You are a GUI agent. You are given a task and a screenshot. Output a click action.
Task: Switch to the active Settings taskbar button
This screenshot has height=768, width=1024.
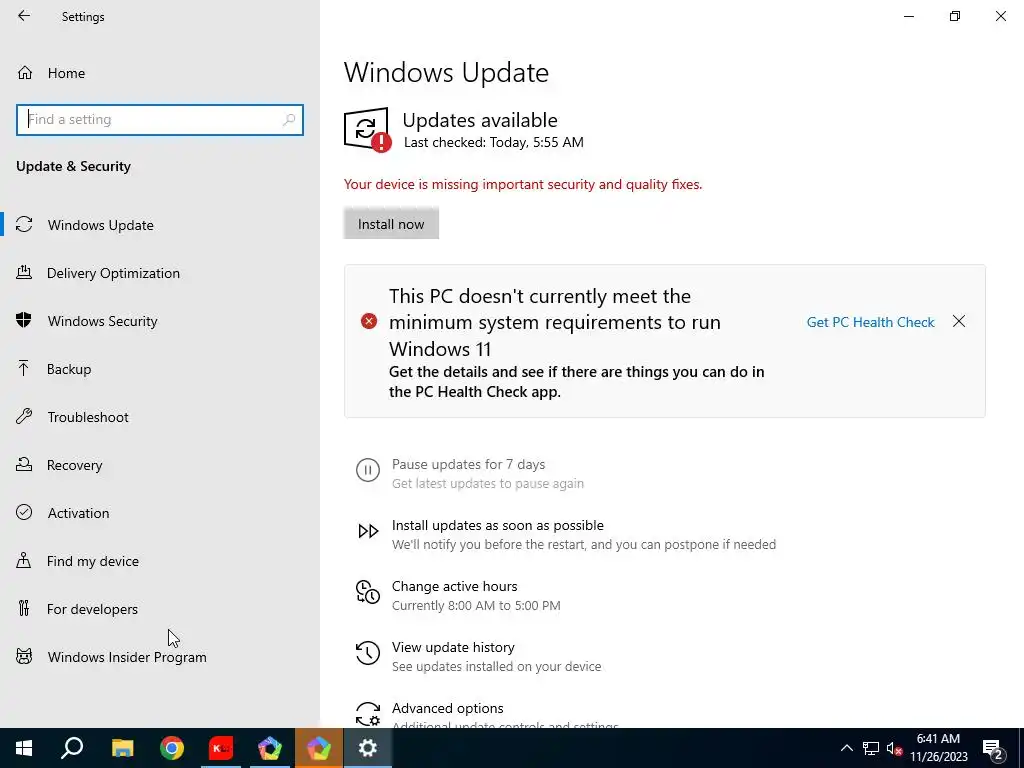(x=368, y=748)
